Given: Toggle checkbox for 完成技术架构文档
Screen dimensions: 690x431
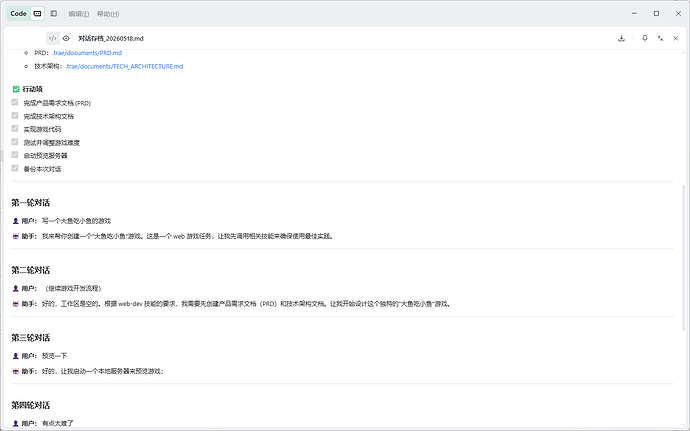Looking at the screenshot, I should pyautogui.click(x=15, y=115).
